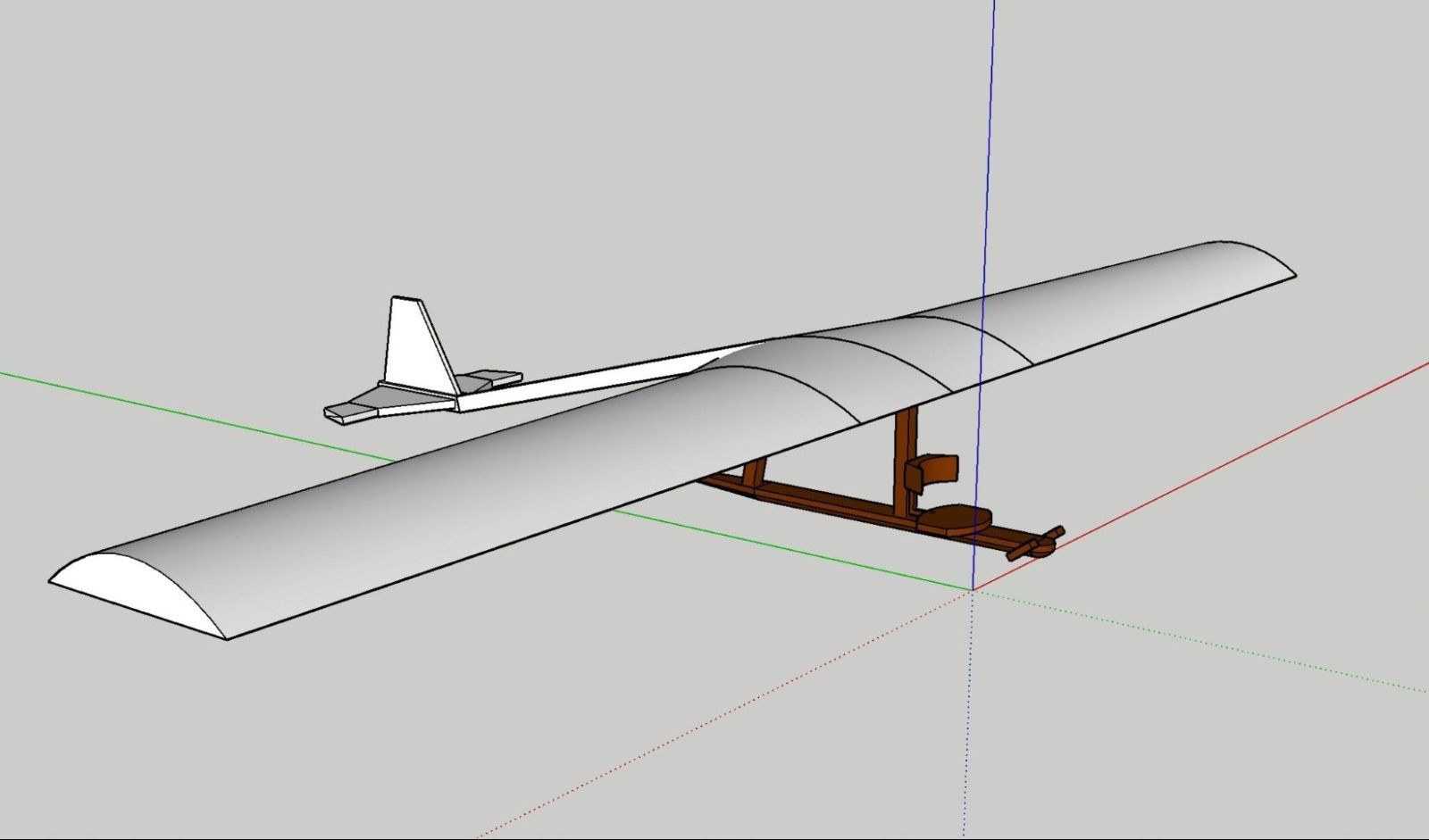Click the axes origin point
Image resolution: width=1429 pixels, height=840 pixels.
pyautogui.click(x=971, y=590)
